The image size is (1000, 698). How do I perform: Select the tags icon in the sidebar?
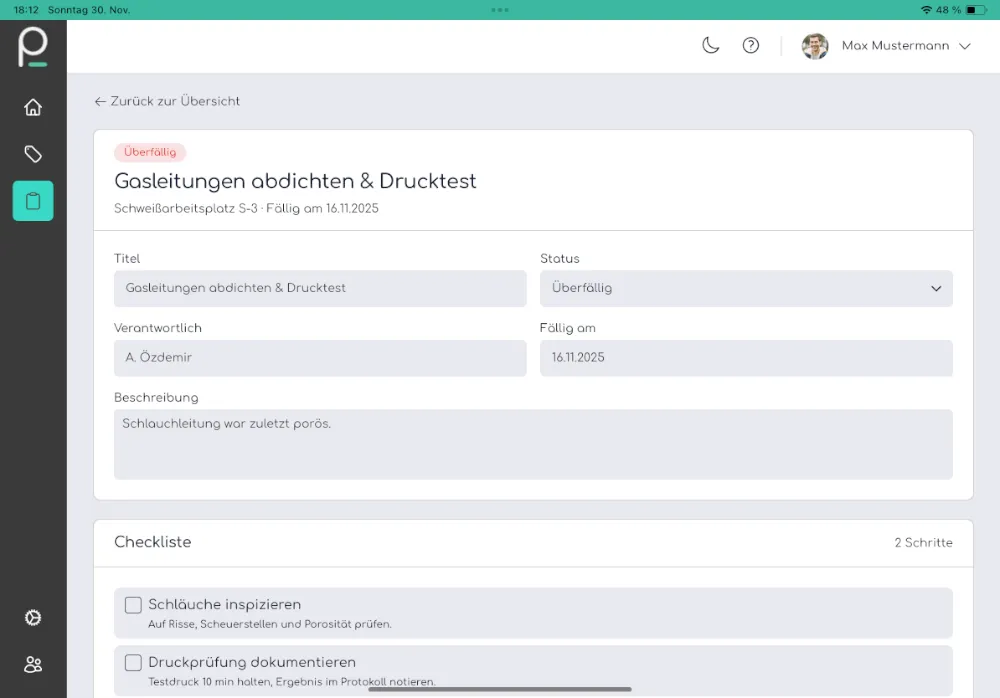click(33, 154)
